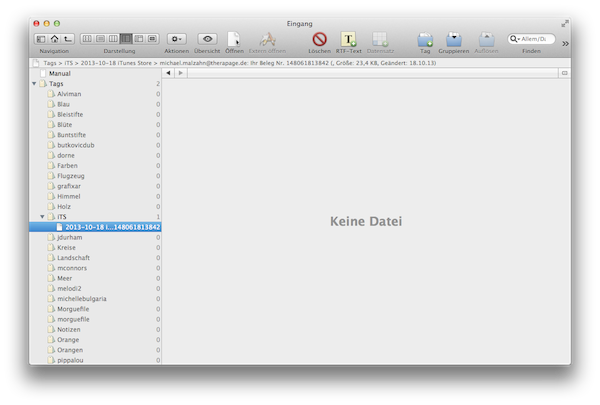The image size is (600, 405).
Task: Select the 2013-10-18 document row
Action: [x=95, y=227]
